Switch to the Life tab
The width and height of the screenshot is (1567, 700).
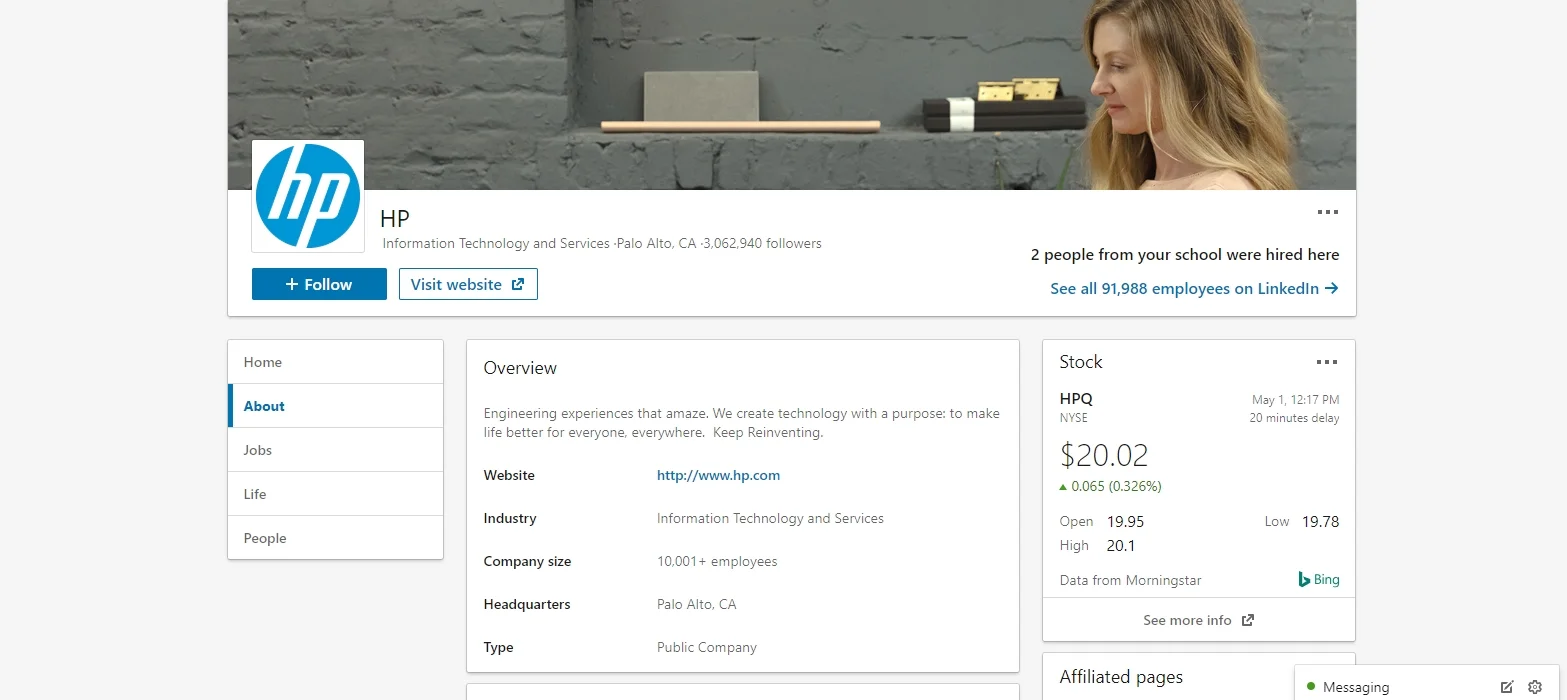[x=336, y=494]
